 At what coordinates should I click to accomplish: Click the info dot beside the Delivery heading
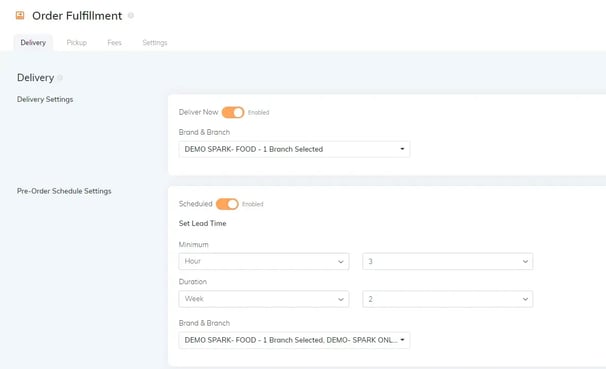click(x=60, y=78)
